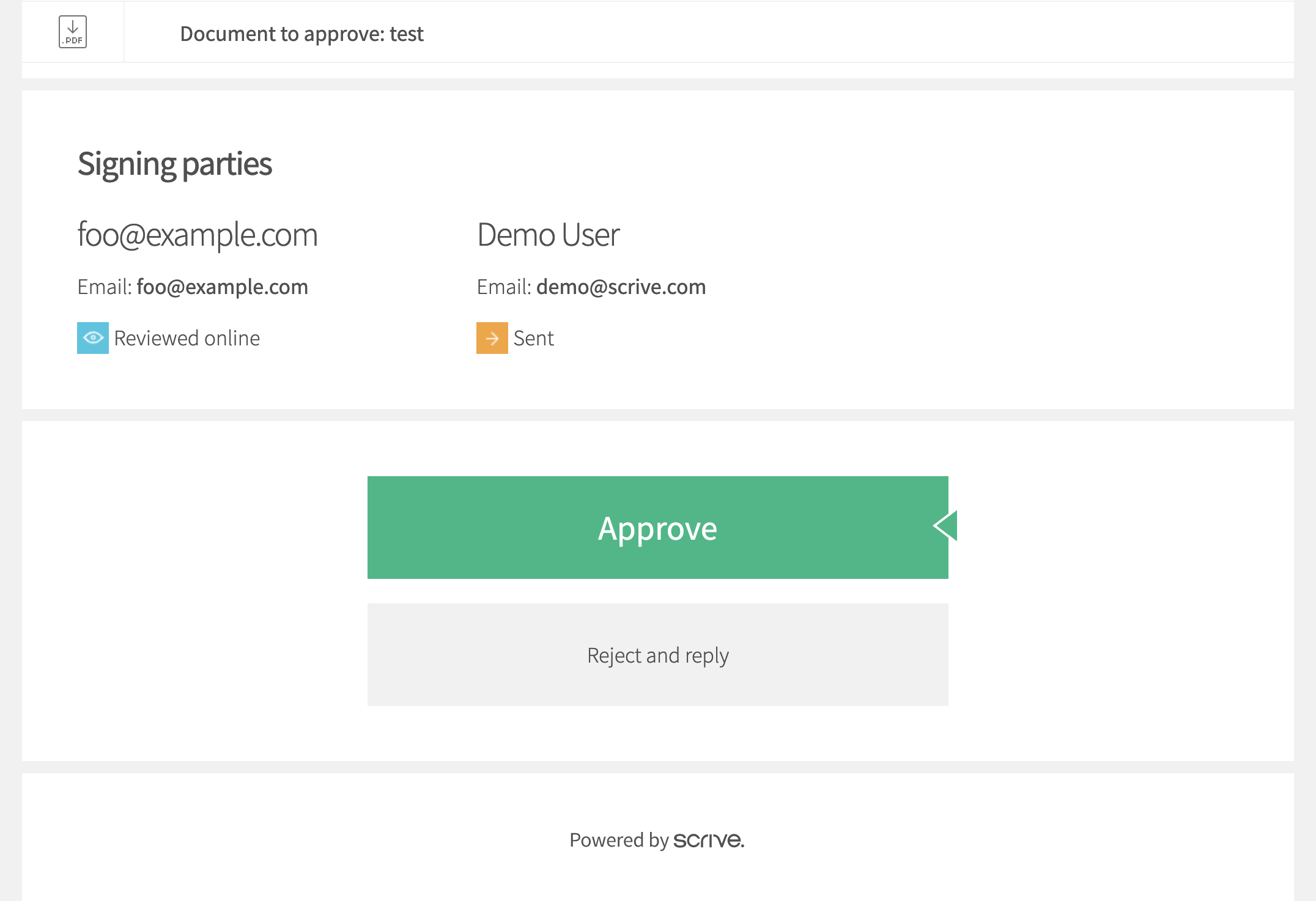Download the document PDF icon
The width and height of the screenshot is (1316, 901).
(73, 32)
